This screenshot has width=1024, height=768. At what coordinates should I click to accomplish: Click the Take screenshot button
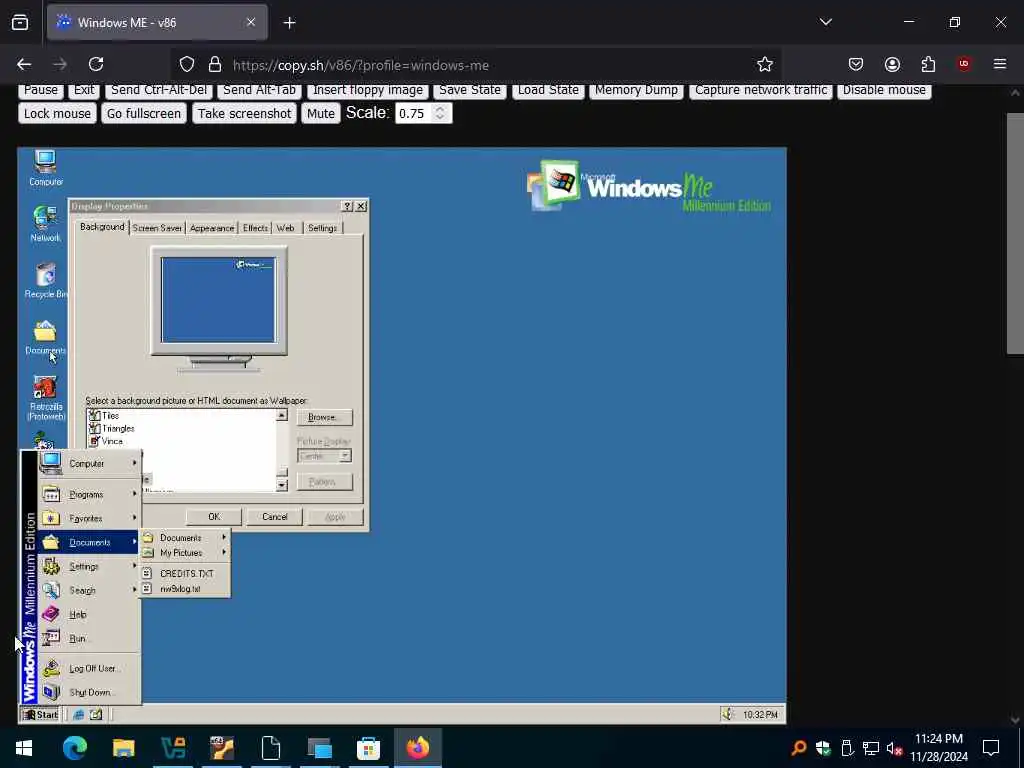click(244, 114)
